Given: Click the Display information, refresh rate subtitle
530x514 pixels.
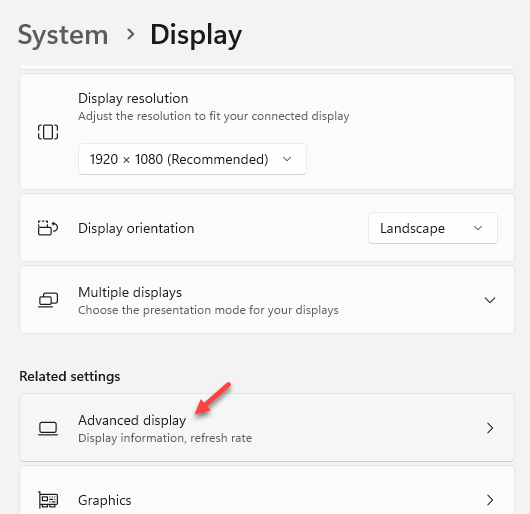Looking at the screenshot, I should click(165, 438).
